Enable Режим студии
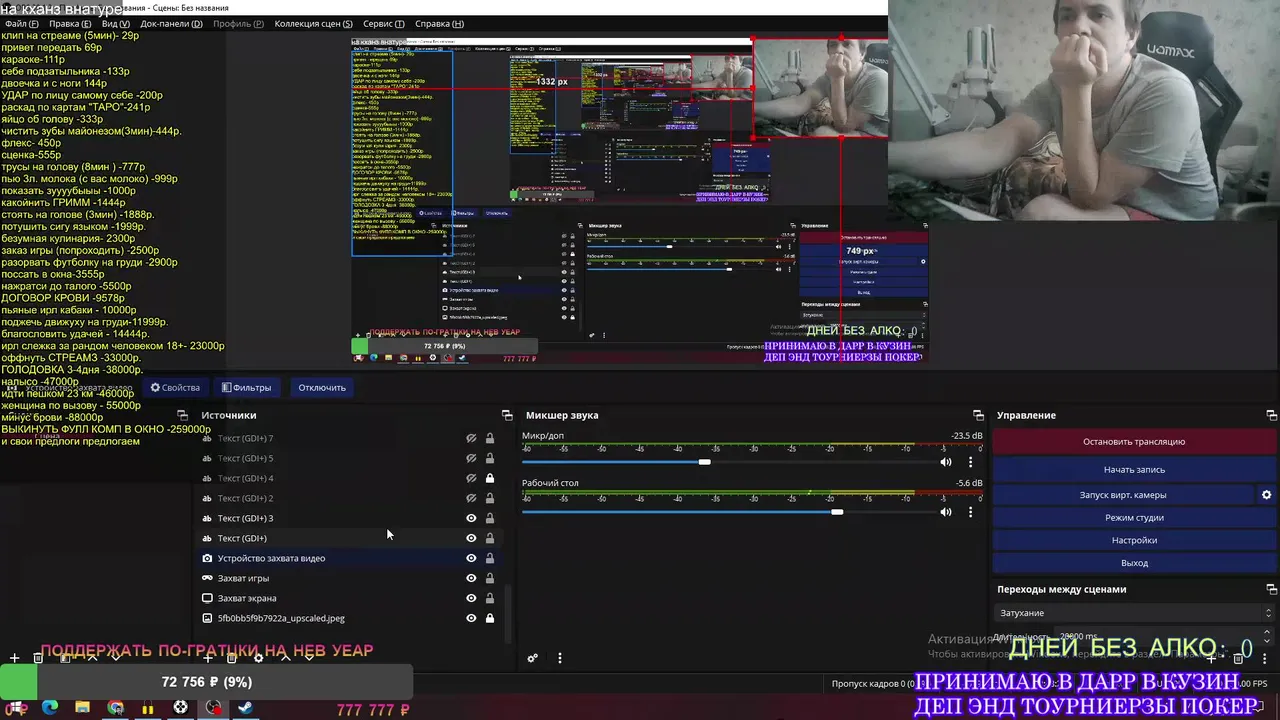Screen dimensions: 1280x720 click(1134, 517)
